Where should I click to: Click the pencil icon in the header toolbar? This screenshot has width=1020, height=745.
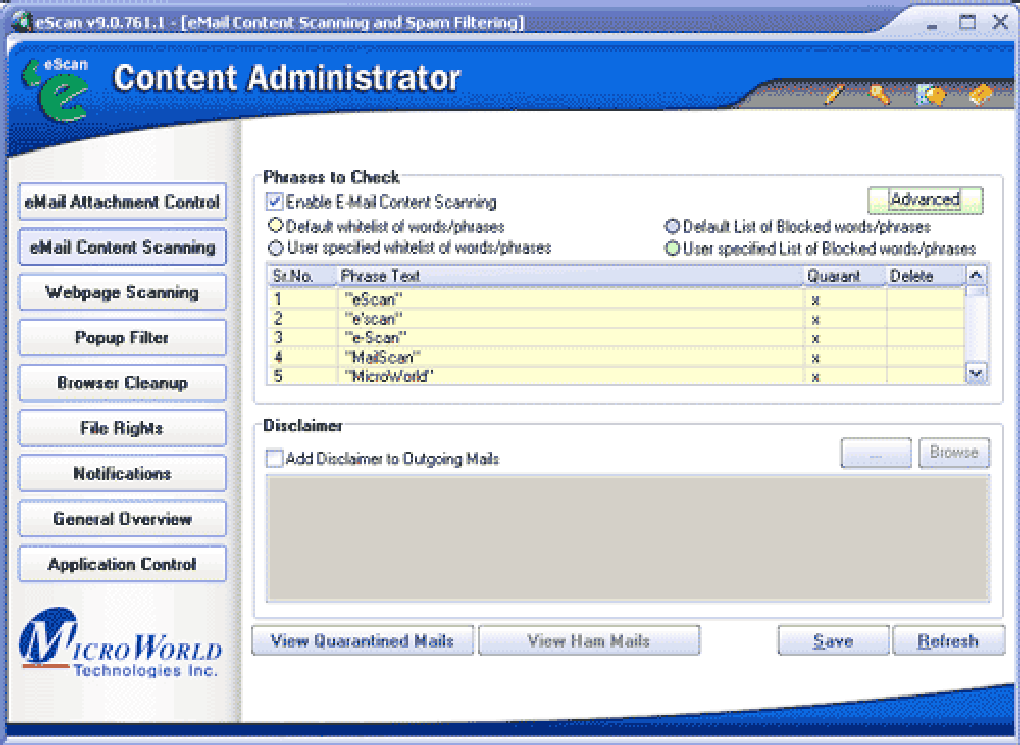point(834,94)
